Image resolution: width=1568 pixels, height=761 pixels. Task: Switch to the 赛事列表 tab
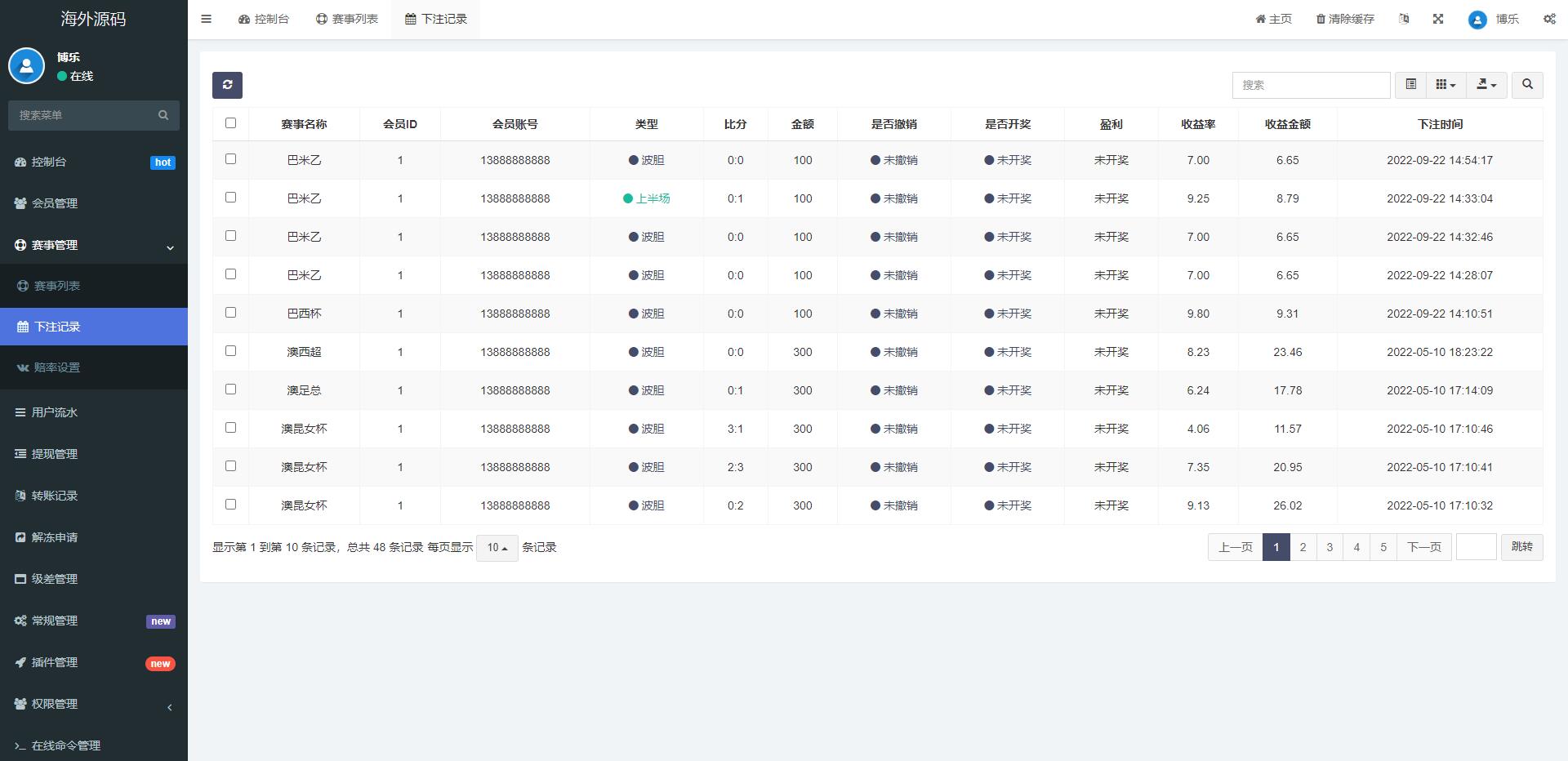tap(347, 19)
